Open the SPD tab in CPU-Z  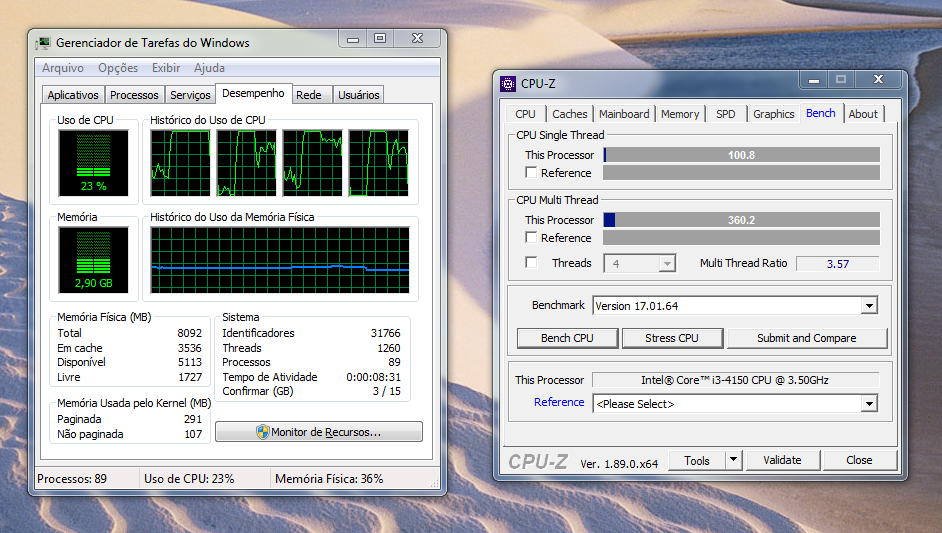[726, 114]
